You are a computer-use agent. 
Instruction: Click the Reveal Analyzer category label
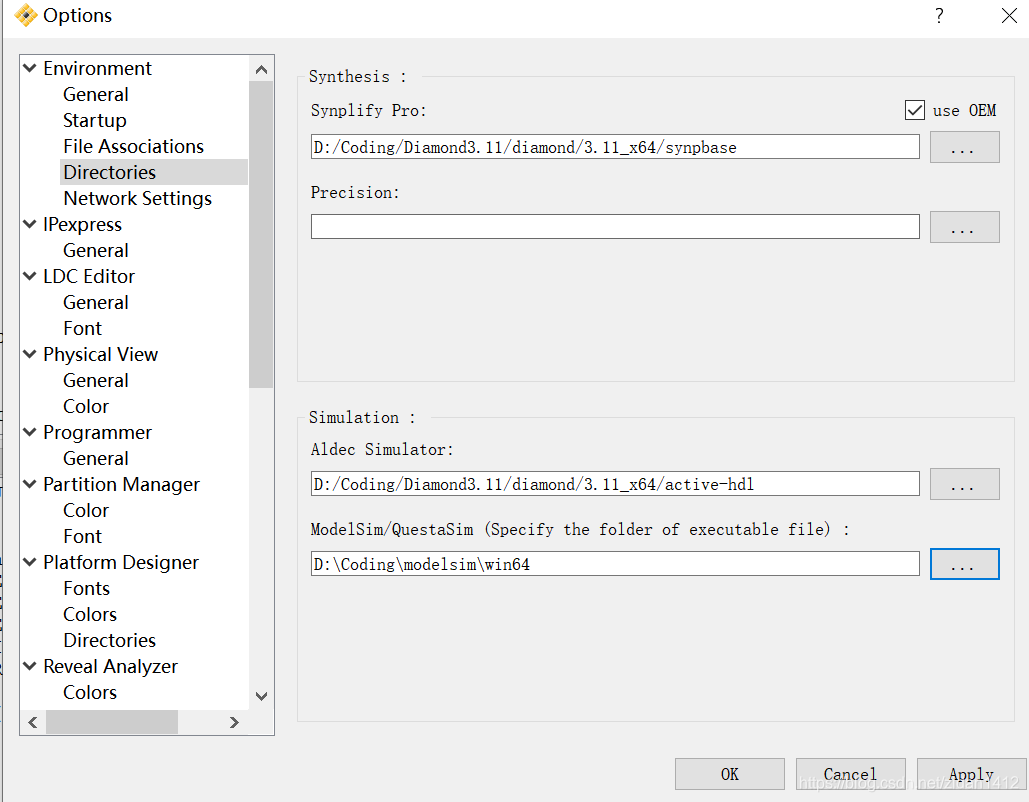pyautogui.click(x=110, y=666)
